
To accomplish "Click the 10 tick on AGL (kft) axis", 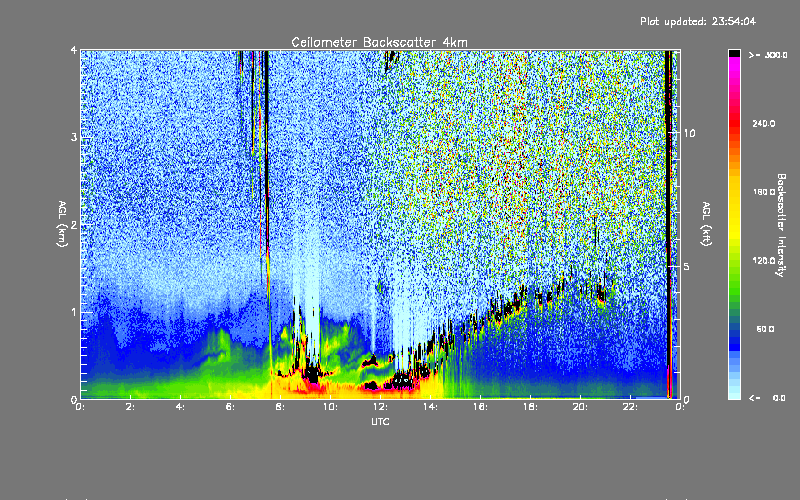I will point(689,133).
